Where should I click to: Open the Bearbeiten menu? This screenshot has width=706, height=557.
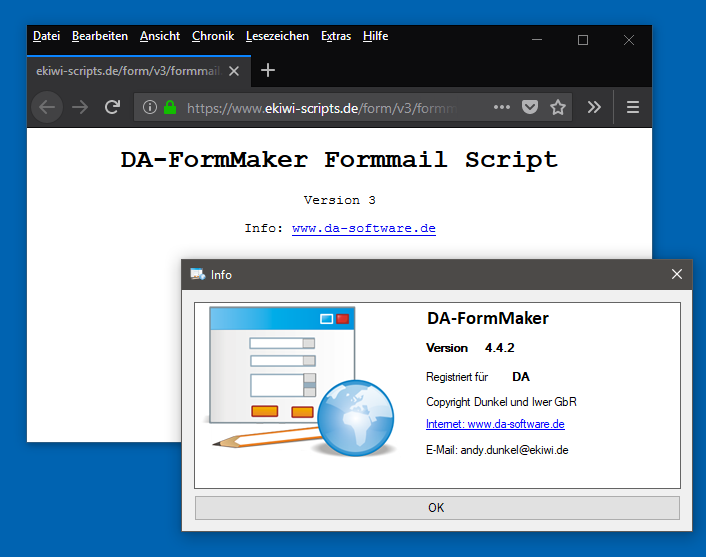pos(100,36)
